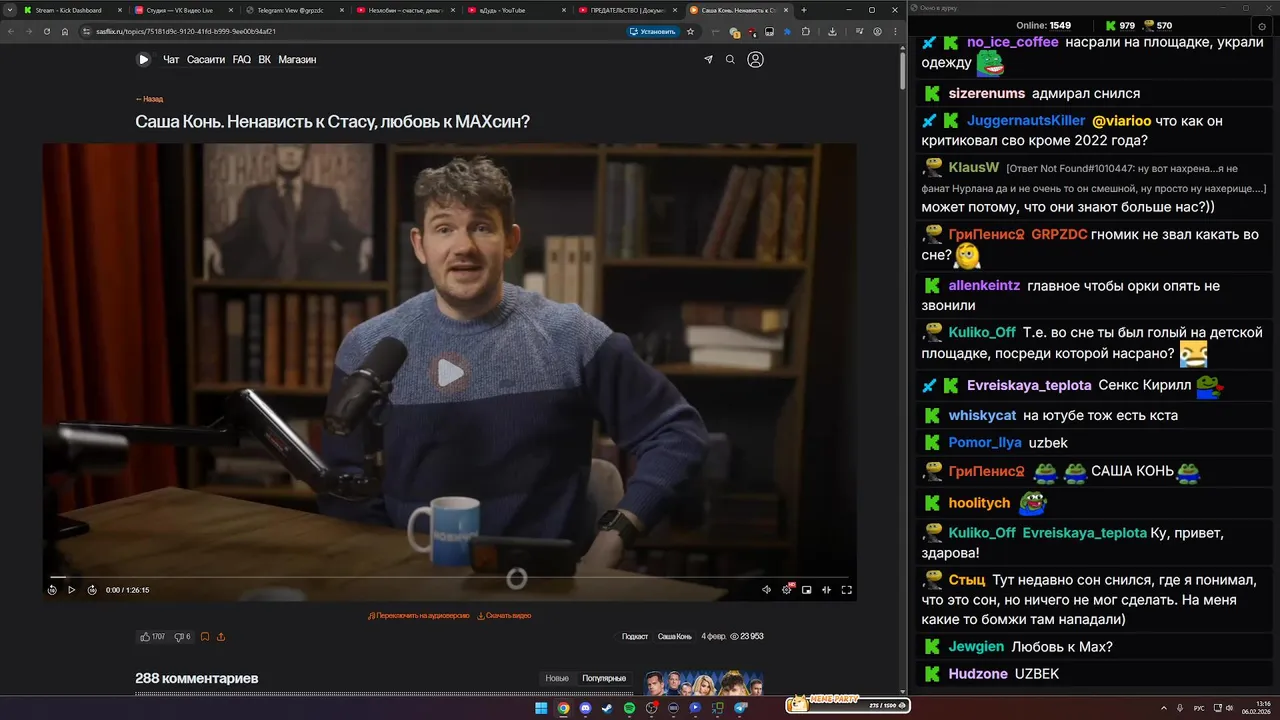Open the thumbnail image beside comments sort
Image resolution: width=1280 pixels, height=720 pixels.
(704, 683)
